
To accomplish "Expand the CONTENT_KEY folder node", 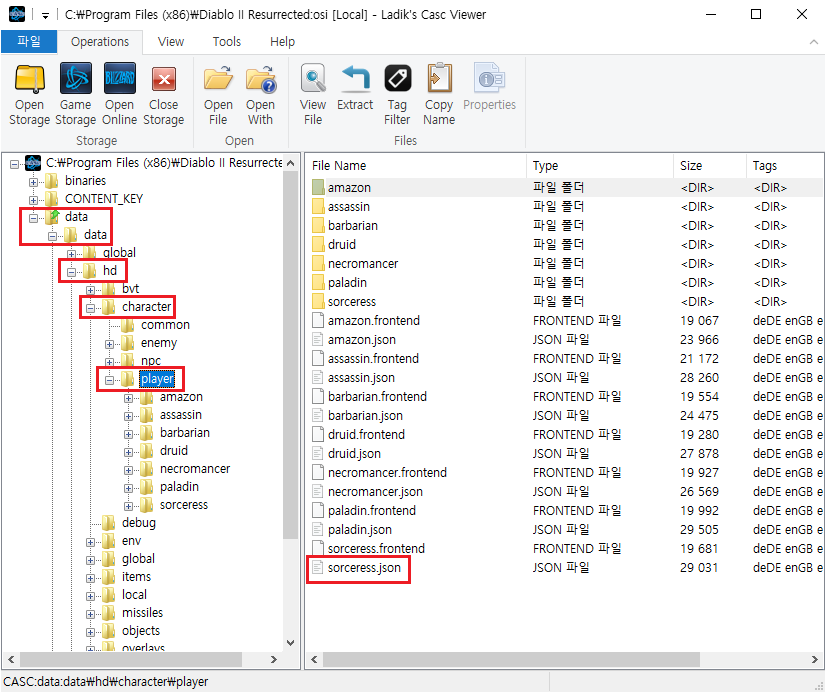I will (33, 200).
